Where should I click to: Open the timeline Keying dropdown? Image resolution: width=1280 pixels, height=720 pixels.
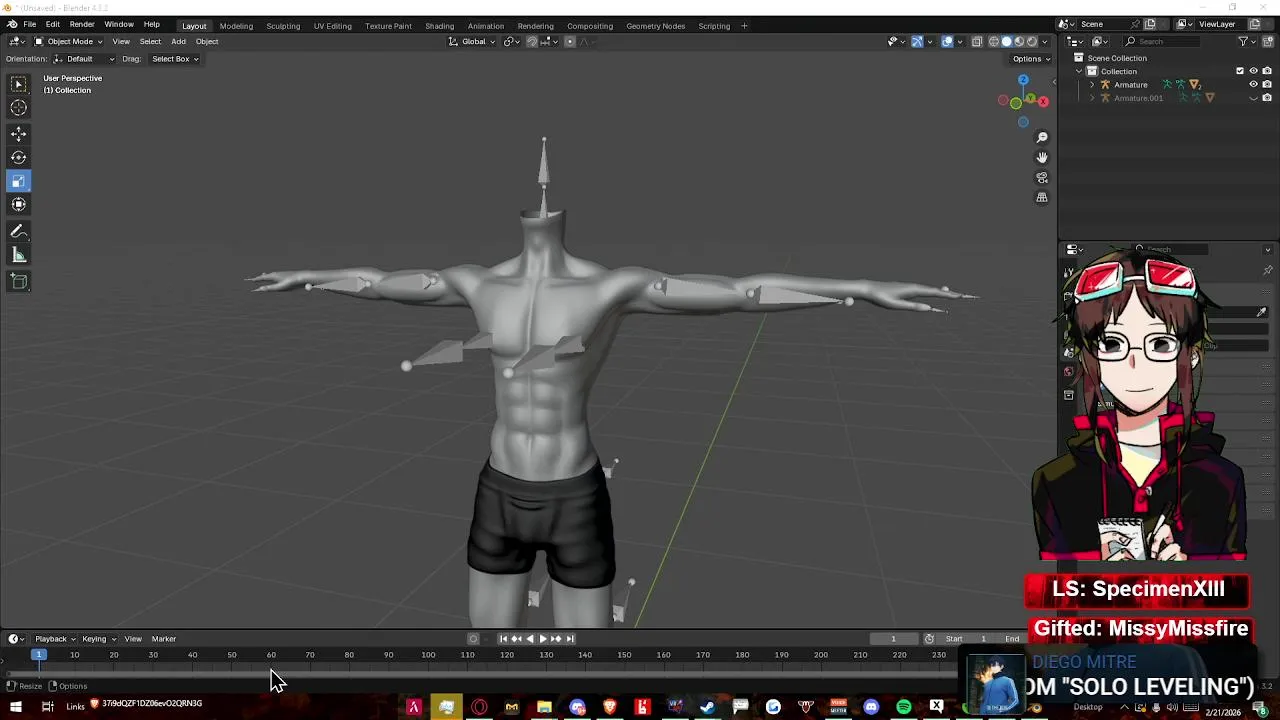[98, 639]
